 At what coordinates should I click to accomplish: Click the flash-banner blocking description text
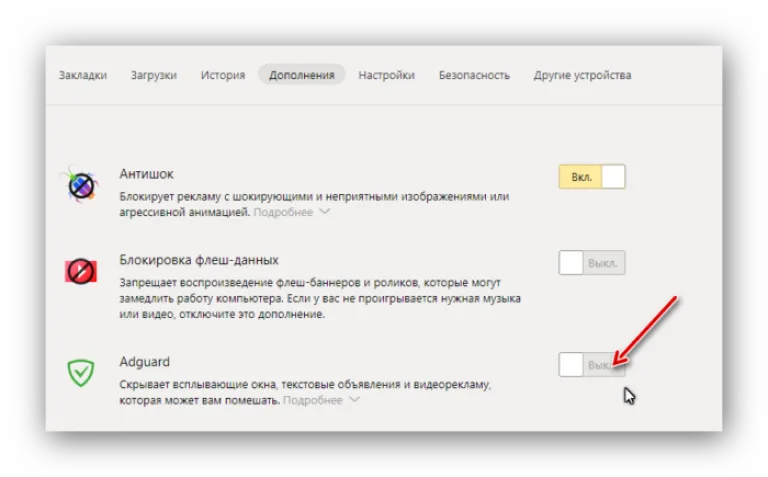pos(320,298)
